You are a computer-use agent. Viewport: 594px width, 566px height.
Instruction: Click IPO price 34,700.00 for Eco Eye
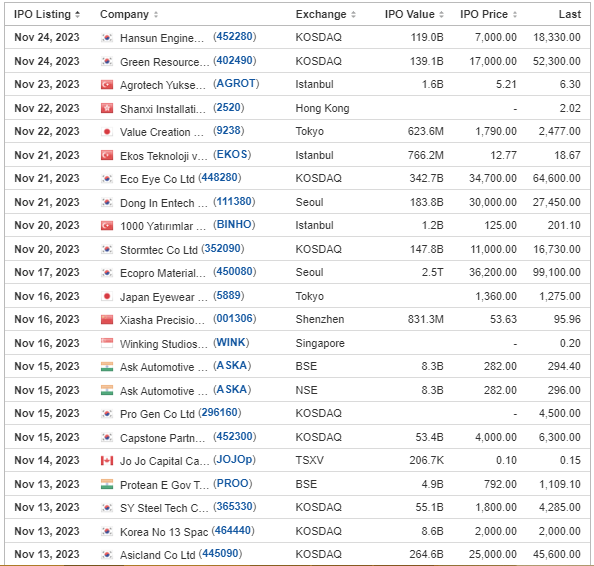(493, 178)
